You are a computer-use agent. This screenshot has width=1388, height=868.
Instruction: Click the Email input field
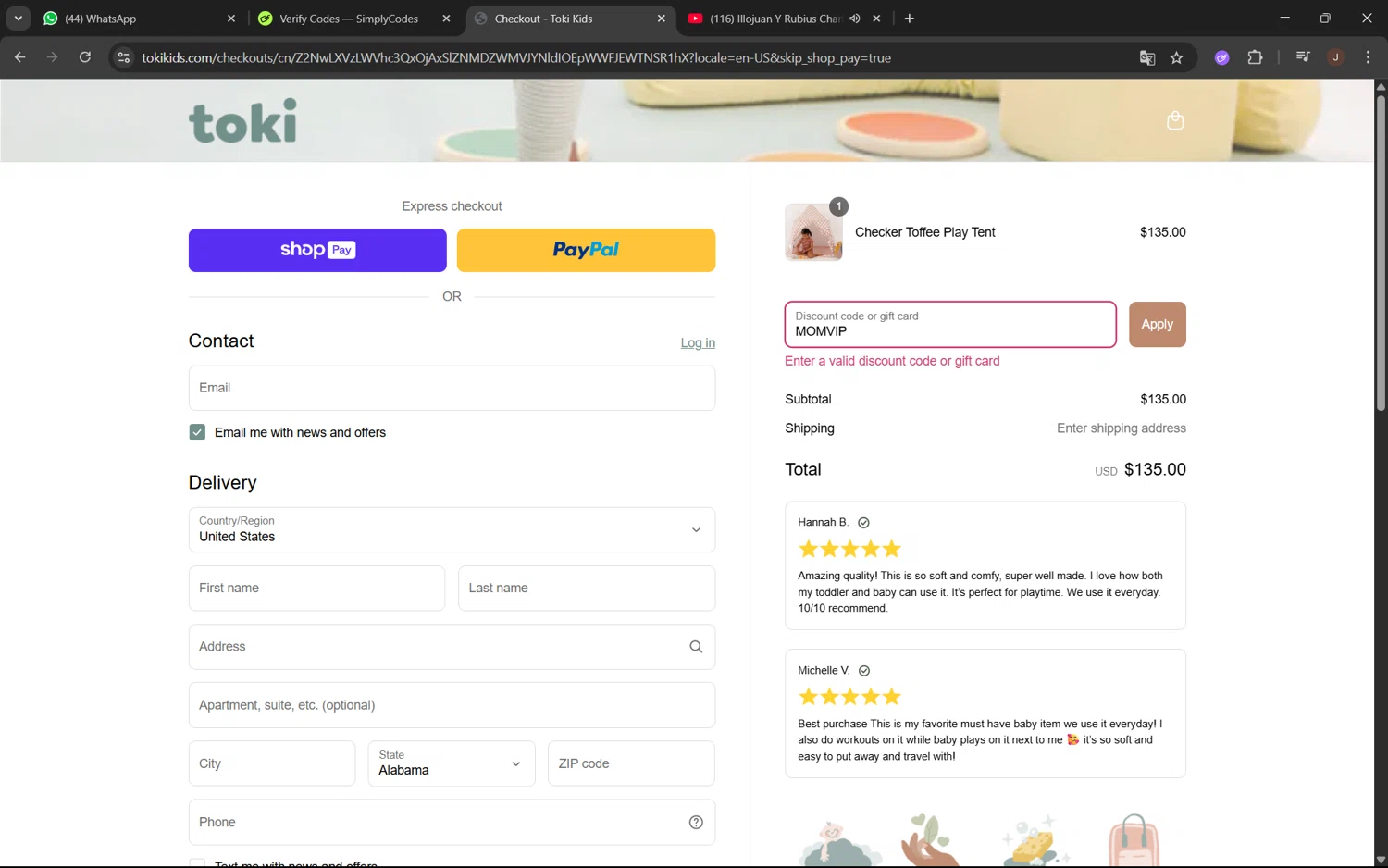(x=452, y=388)
